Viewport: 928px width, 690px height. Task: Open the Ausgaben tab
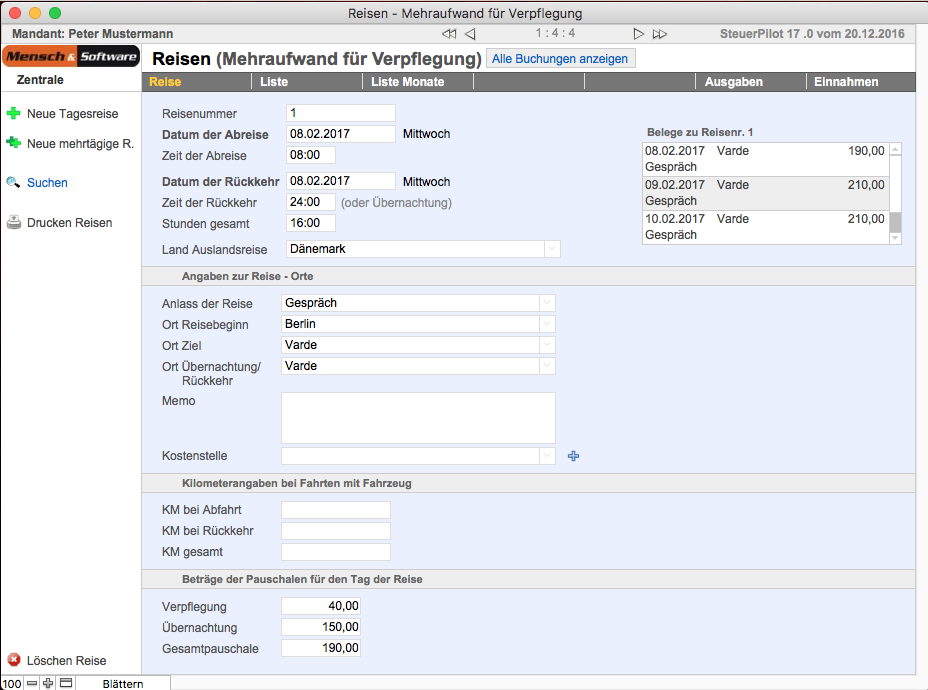click(x=734, y=82)
